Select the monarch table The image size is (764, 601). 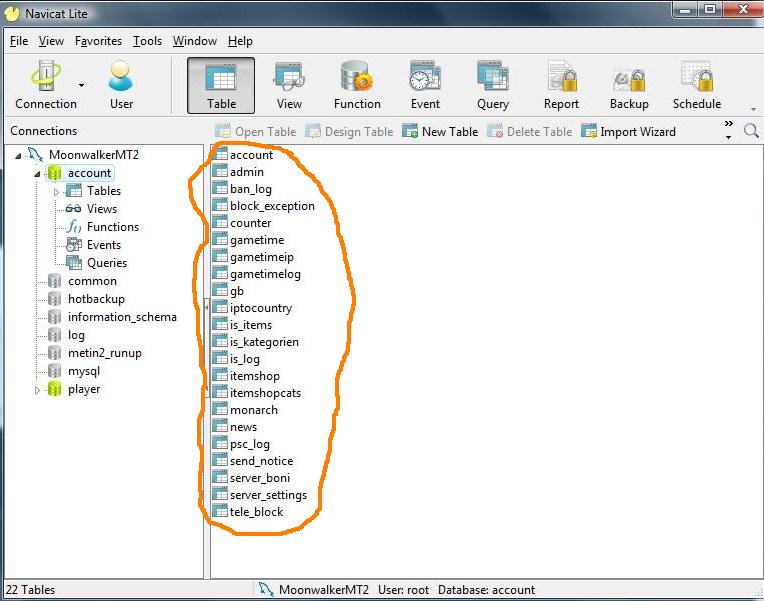(x=246, y=410)
